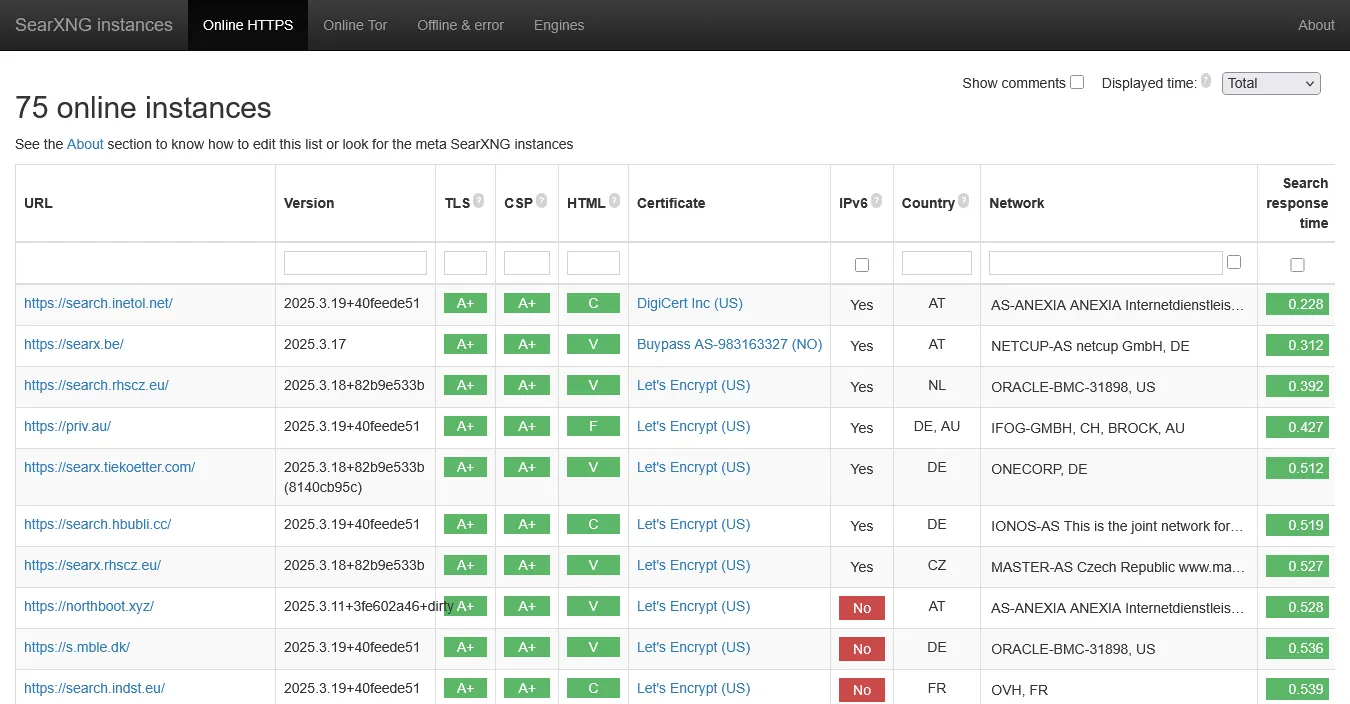
Task: Open the TLS column help icon
Action: point(479,200)
